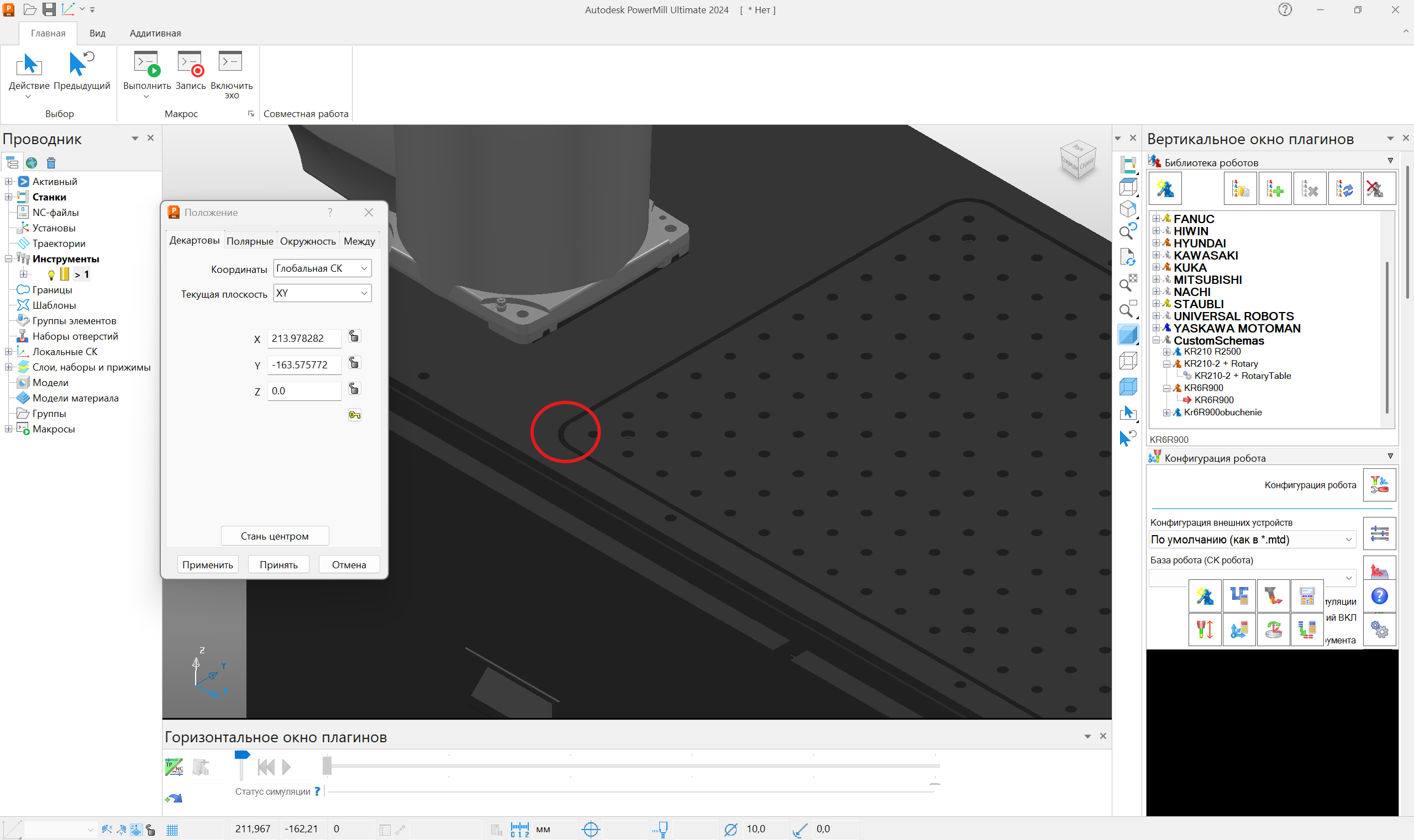Click the Y coordinate input field
1414x840 pixels.
click(304, 365)
